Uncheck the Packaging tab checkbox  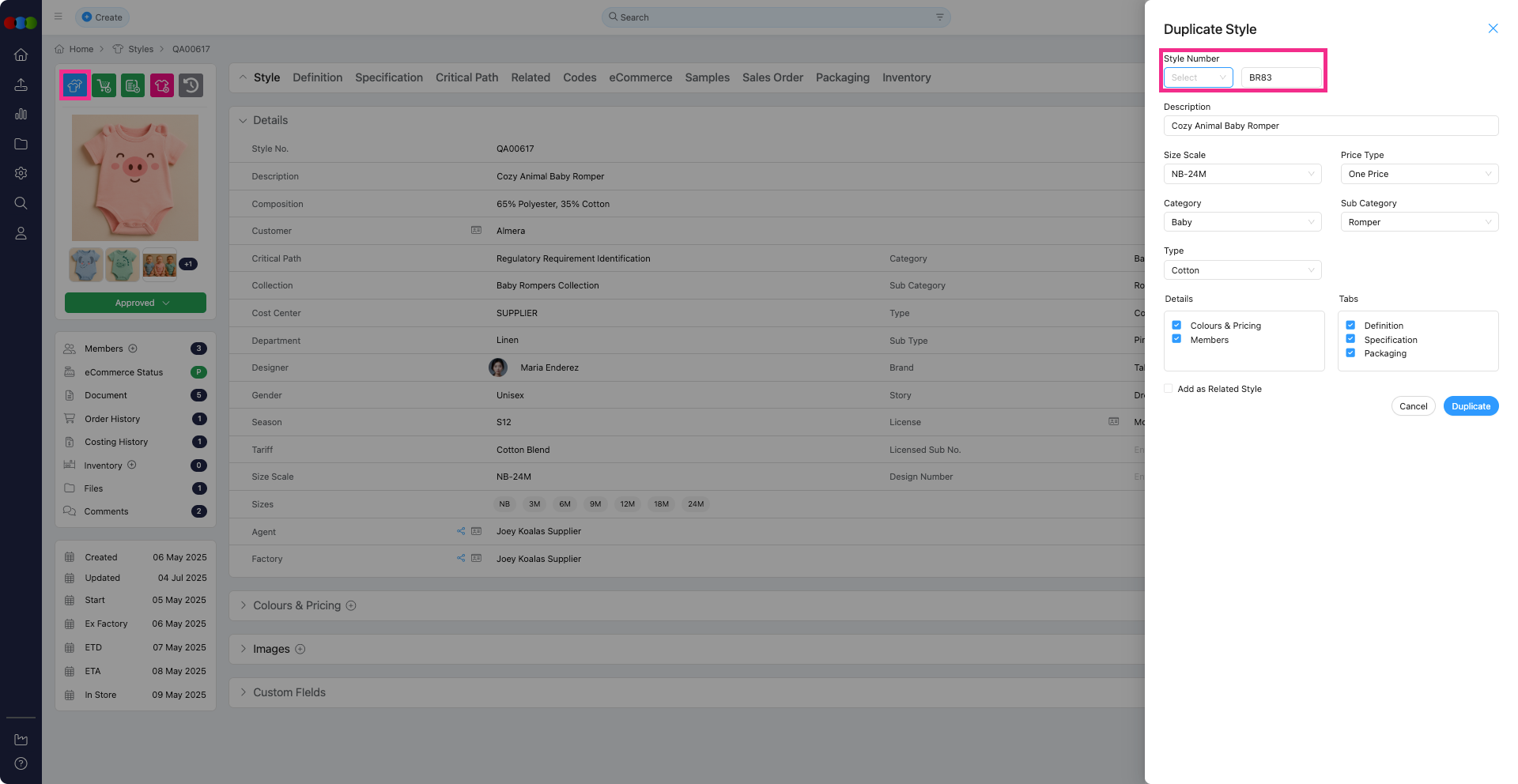(1350, 353)
